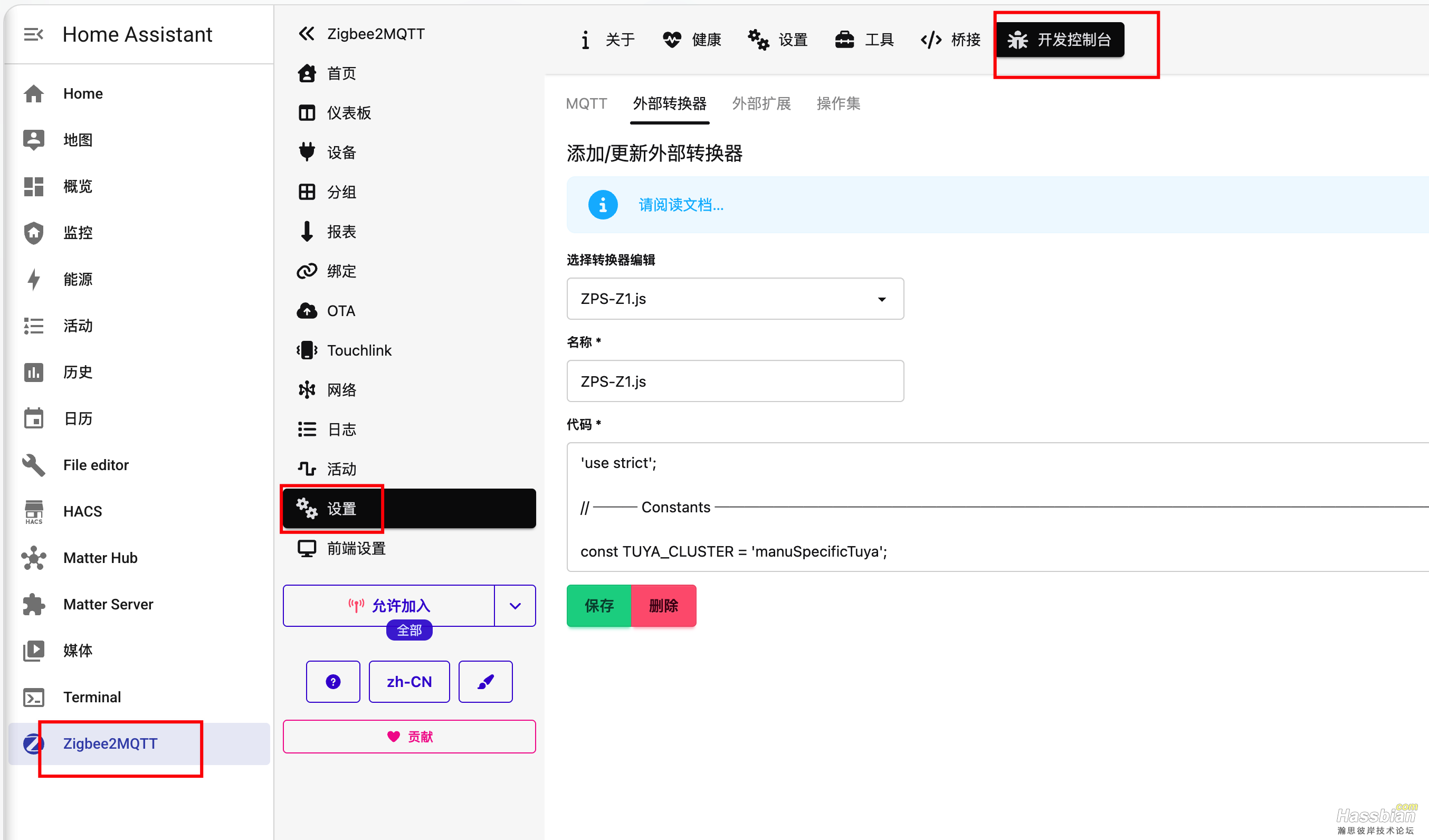Select 开发控制台 dev console tab
This screenshot has height=840, width=1429.
(1060, 40)
